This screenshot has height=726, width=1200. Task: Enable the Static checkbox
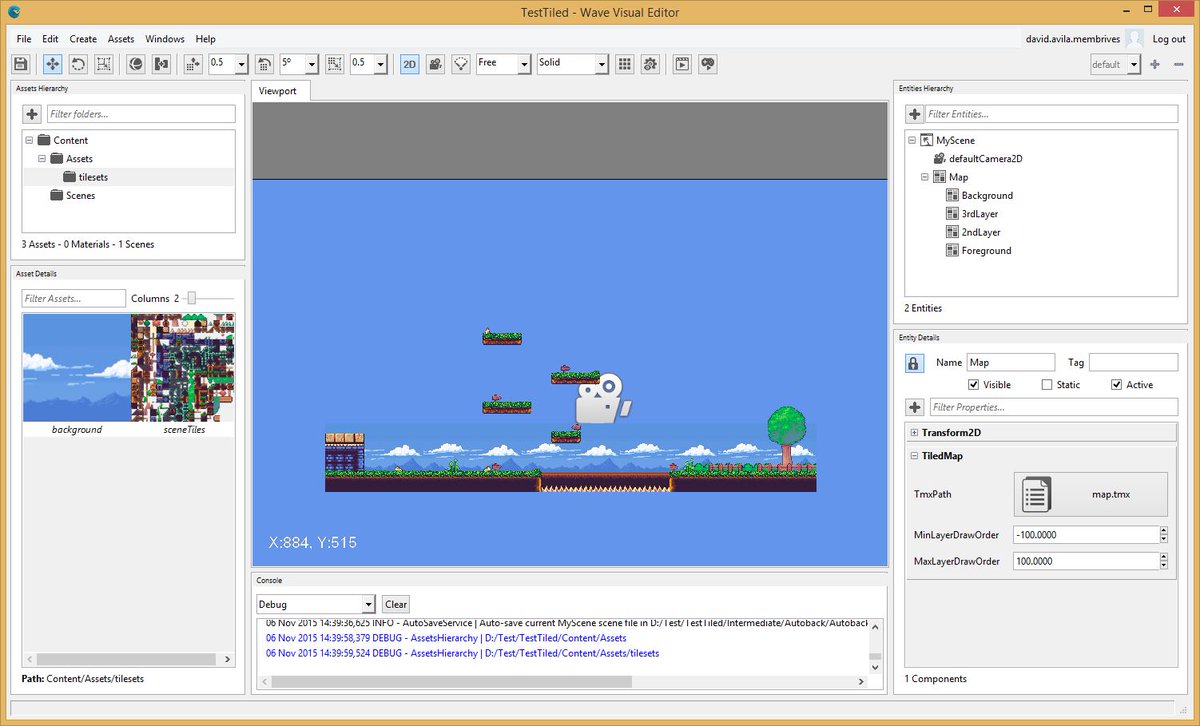[1046, 384]
